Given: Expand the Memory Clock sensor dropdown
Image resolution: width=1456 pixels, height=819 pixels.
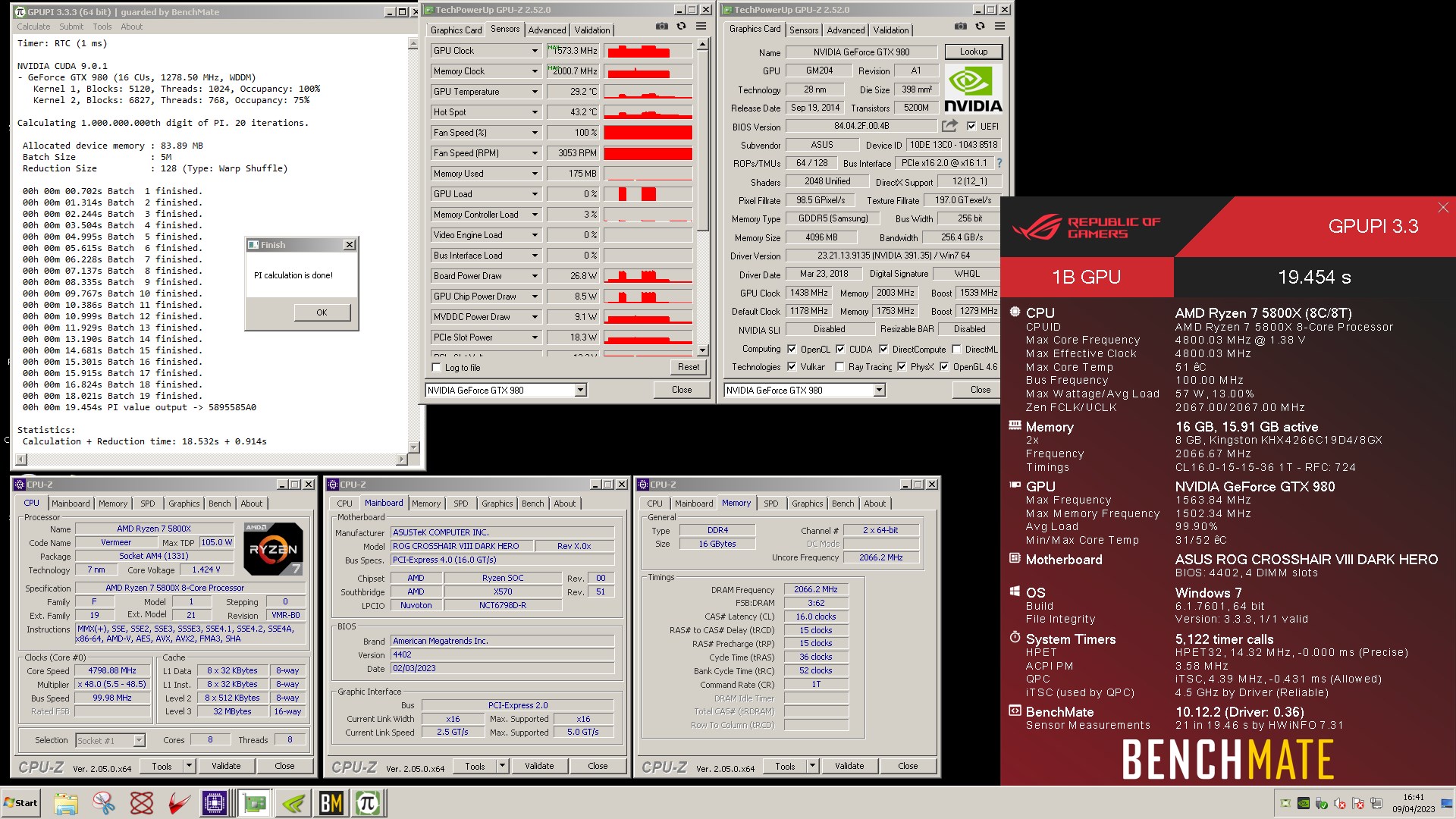Looking at the screenshot, I should click(x=535, y=71).
